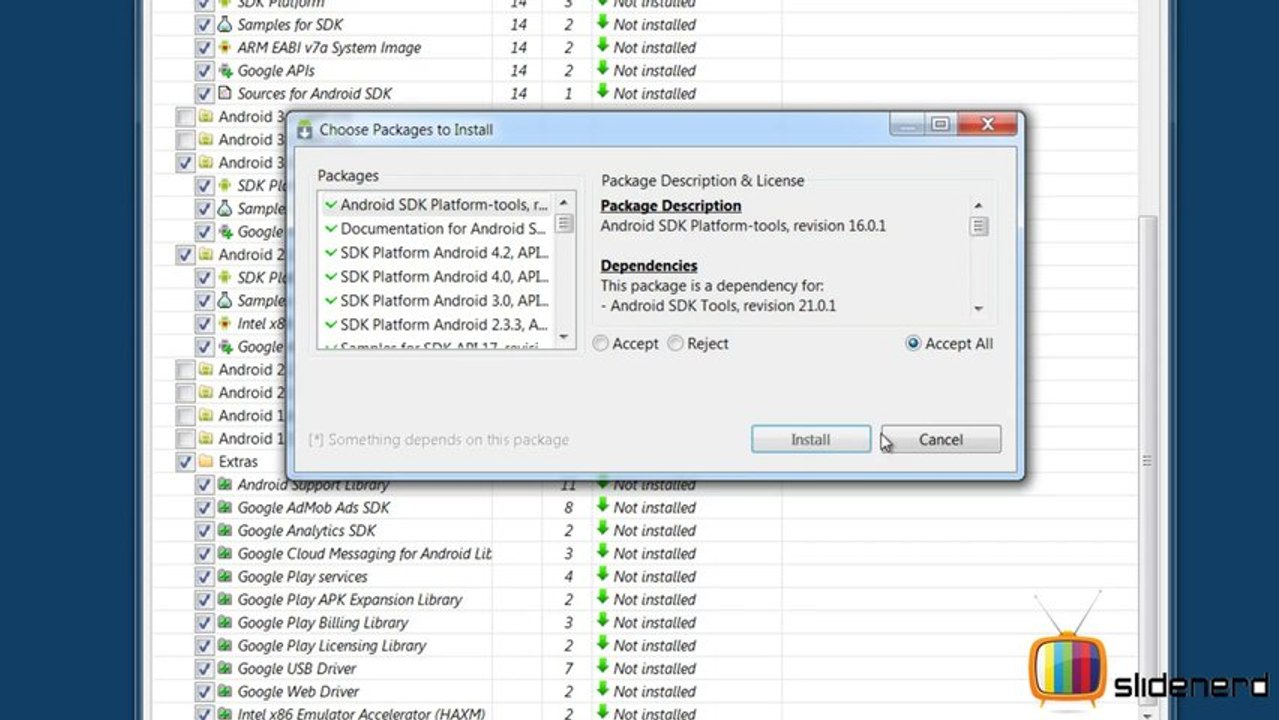Viewport: 1279px width, 720px height.
Task: Toggle the Extras folder checkbox
Action: 185,462
